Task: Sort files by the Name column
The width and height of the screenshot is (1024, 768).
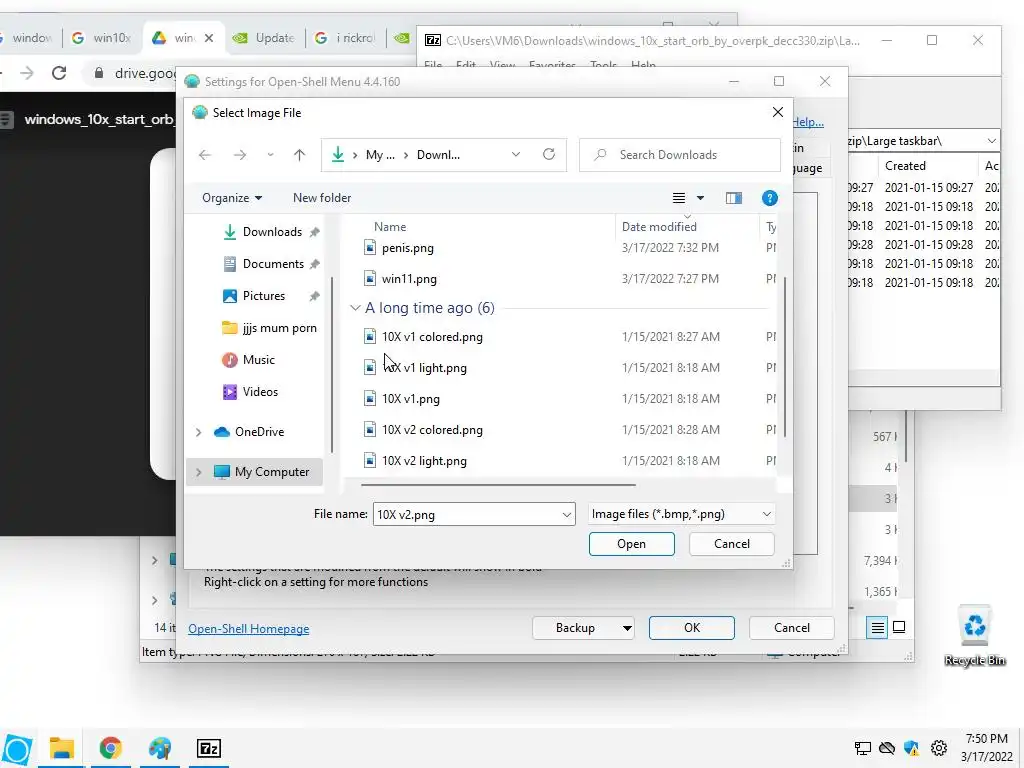Action: pos(390,227)
